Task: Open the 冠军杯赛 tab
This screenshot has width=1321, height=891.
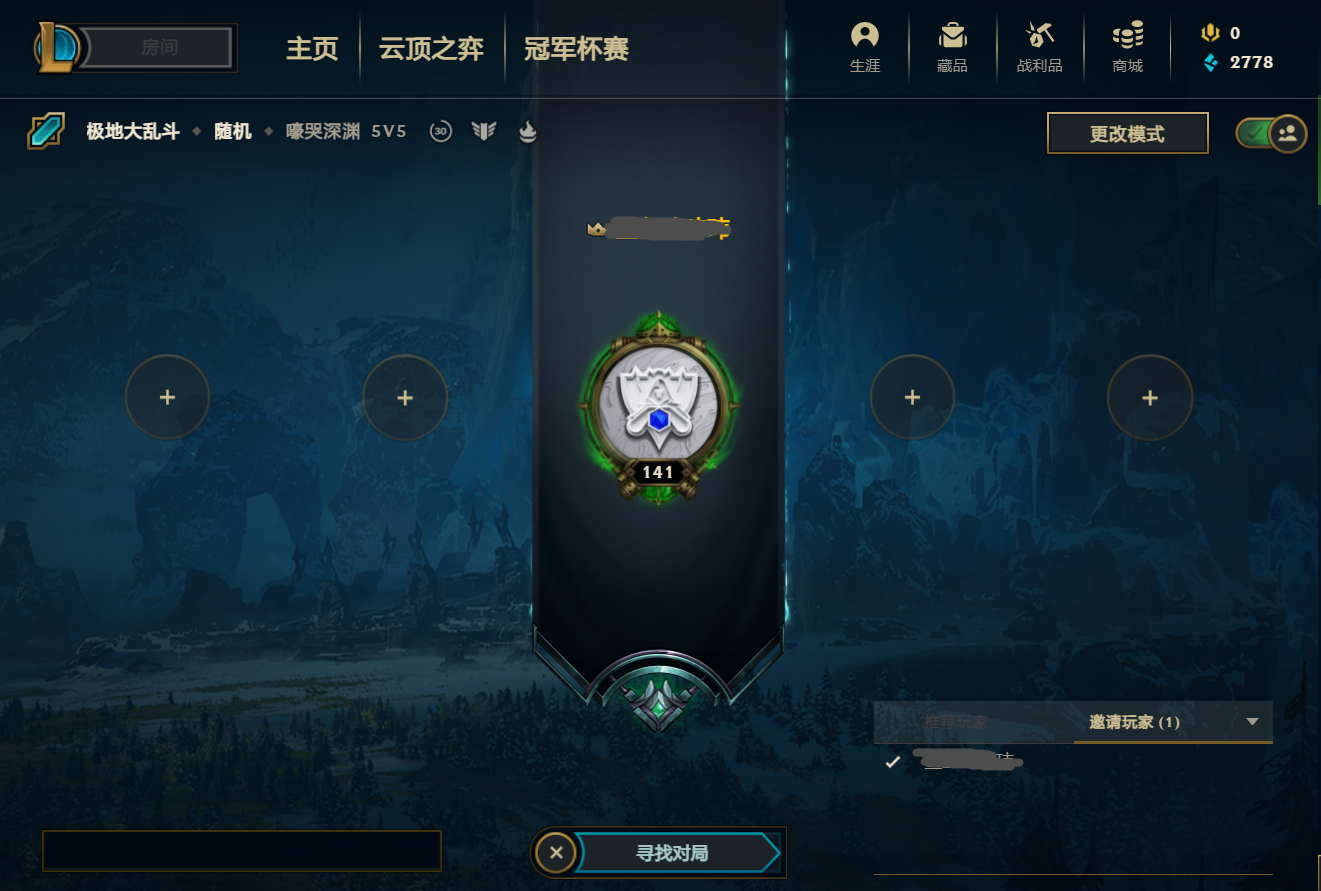Action: tap(576, 48)
